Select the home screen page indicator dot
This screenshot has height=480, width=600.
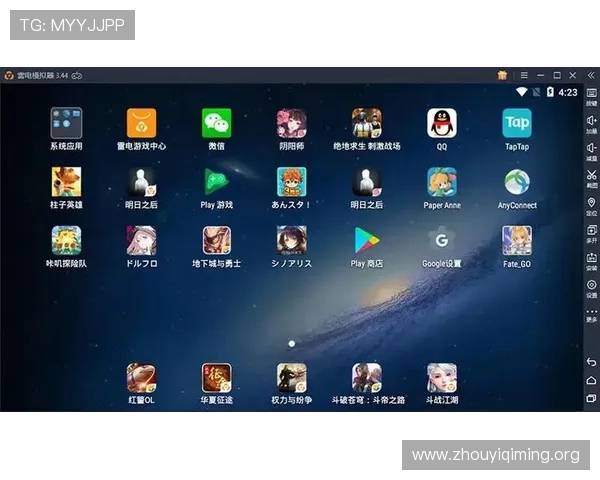pos(292,344)
